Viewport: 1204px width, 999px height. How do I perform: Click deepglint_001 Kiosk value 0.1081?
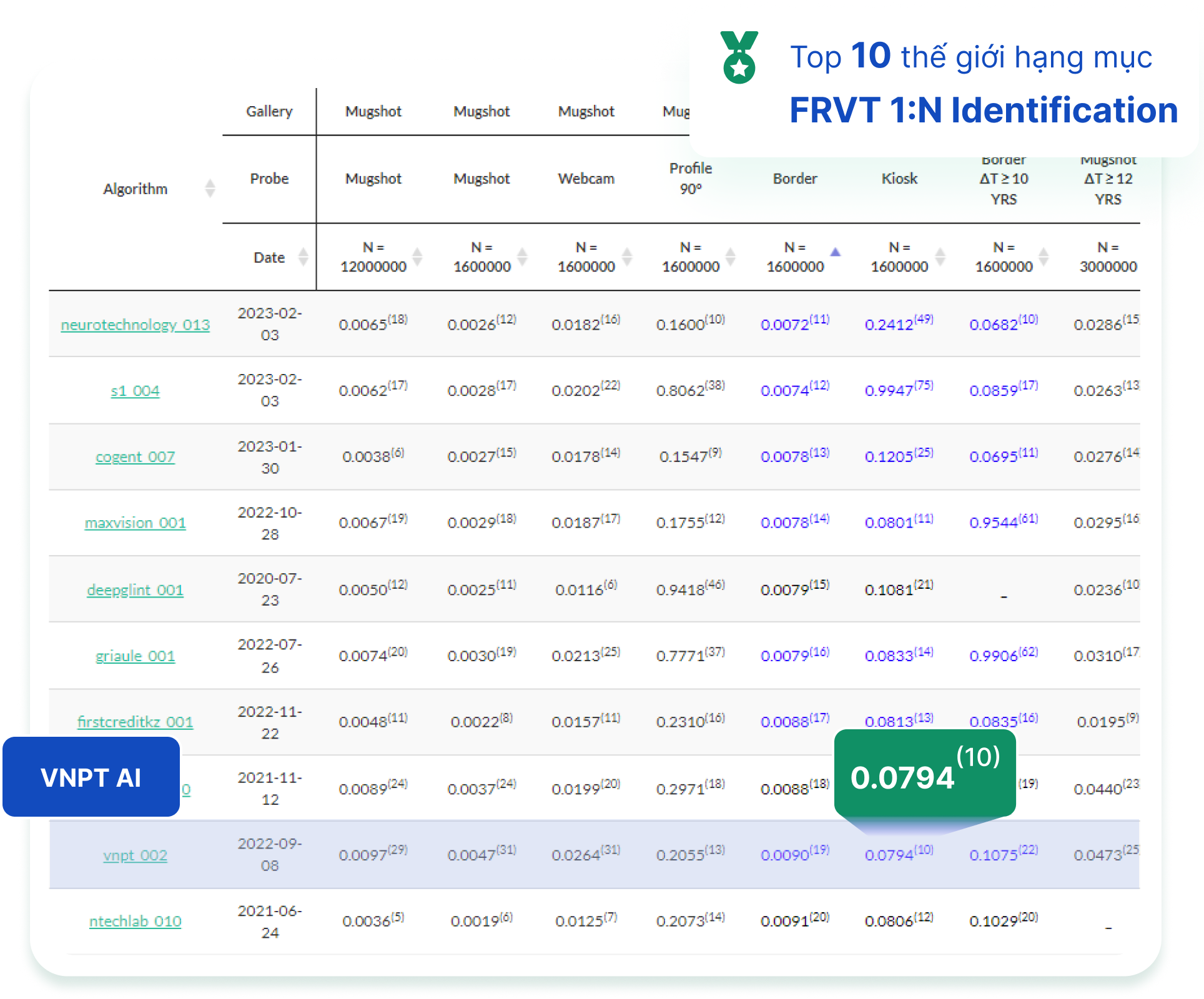tap(899, 589)
